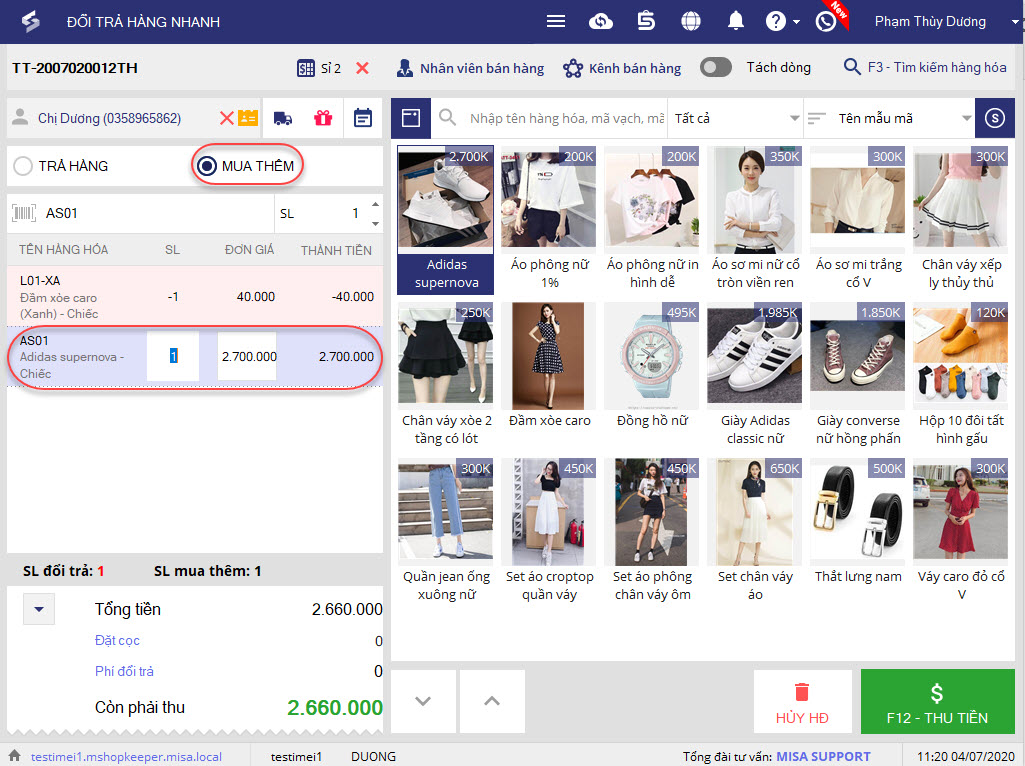Open the MISA S logo icon in header
The width and height of the screenshot is (1025, 766).
click(x=646, y=22)
